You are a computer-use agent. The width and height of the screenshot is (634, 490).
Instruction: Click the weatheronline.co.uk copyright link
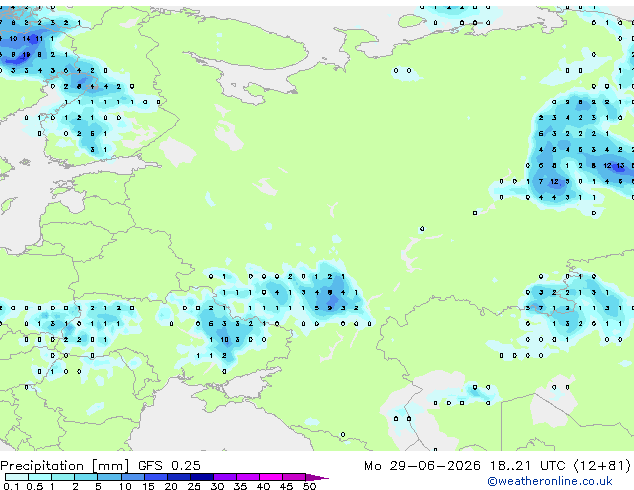[x=549, y=481]
